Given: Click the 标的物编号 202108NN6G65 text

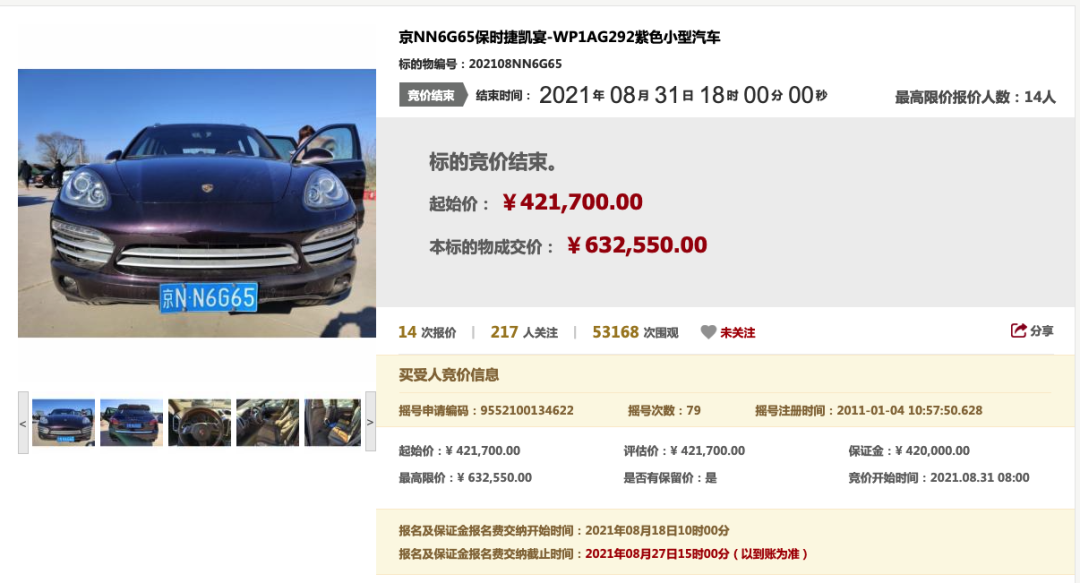Looking at the screenshot, I should pyautogui.click(x=480, y=64).
